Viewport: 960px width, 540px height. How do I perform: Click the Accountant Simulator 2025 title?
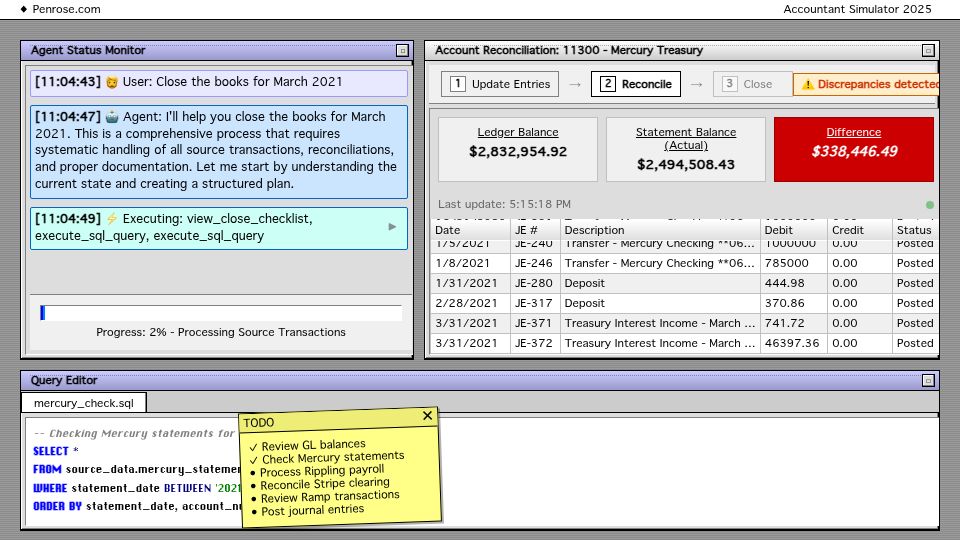[857, 9]
